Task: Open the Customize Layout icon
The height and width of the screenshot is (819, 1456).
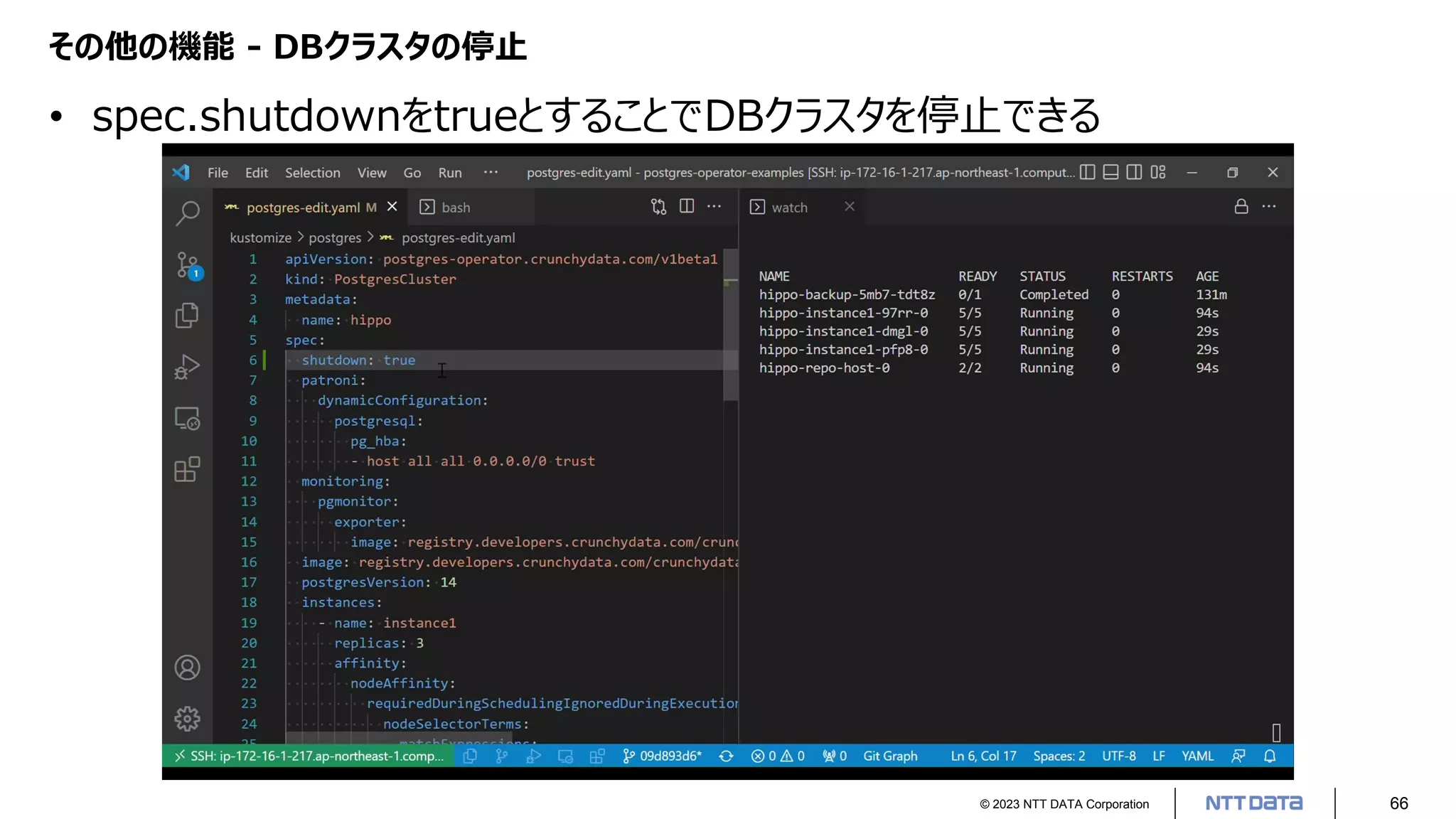Action: point(1158,172)
